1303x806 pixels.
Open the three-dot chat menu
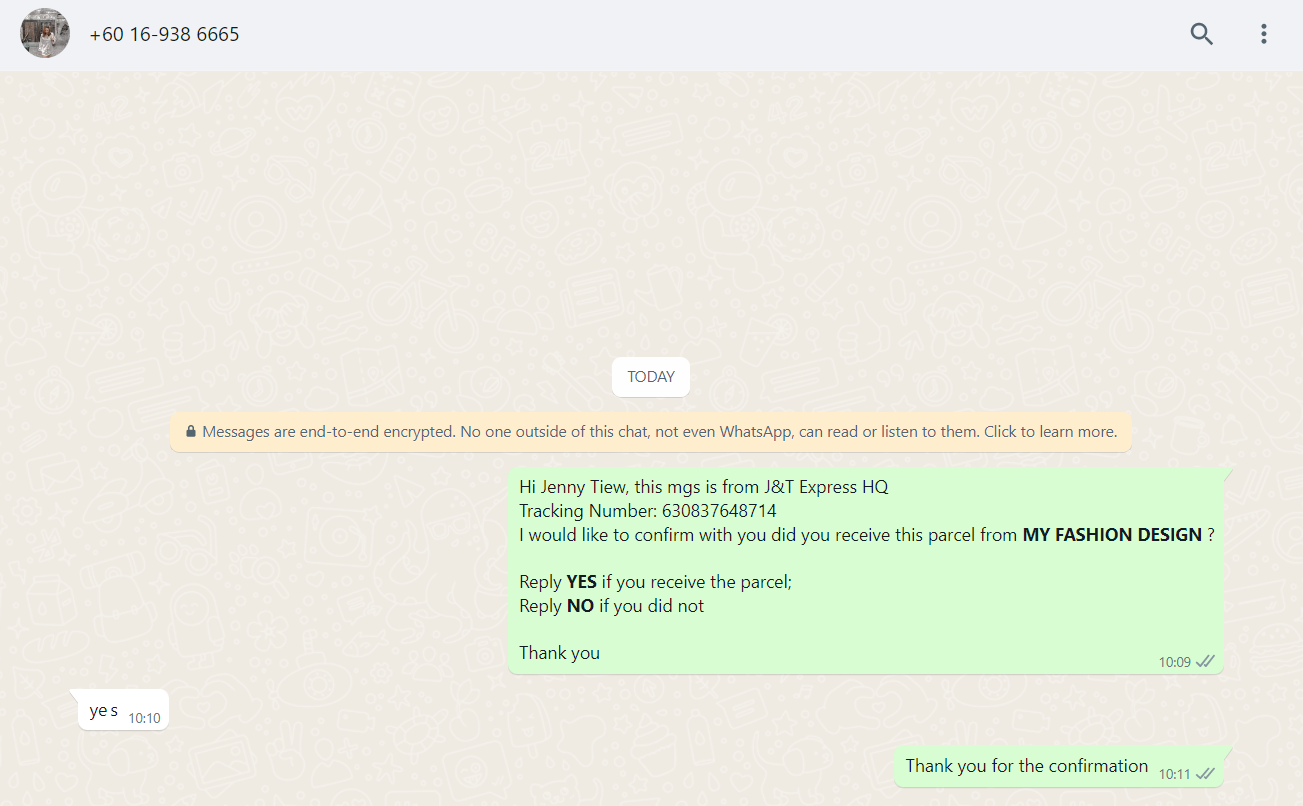[x=1264, y=34]
